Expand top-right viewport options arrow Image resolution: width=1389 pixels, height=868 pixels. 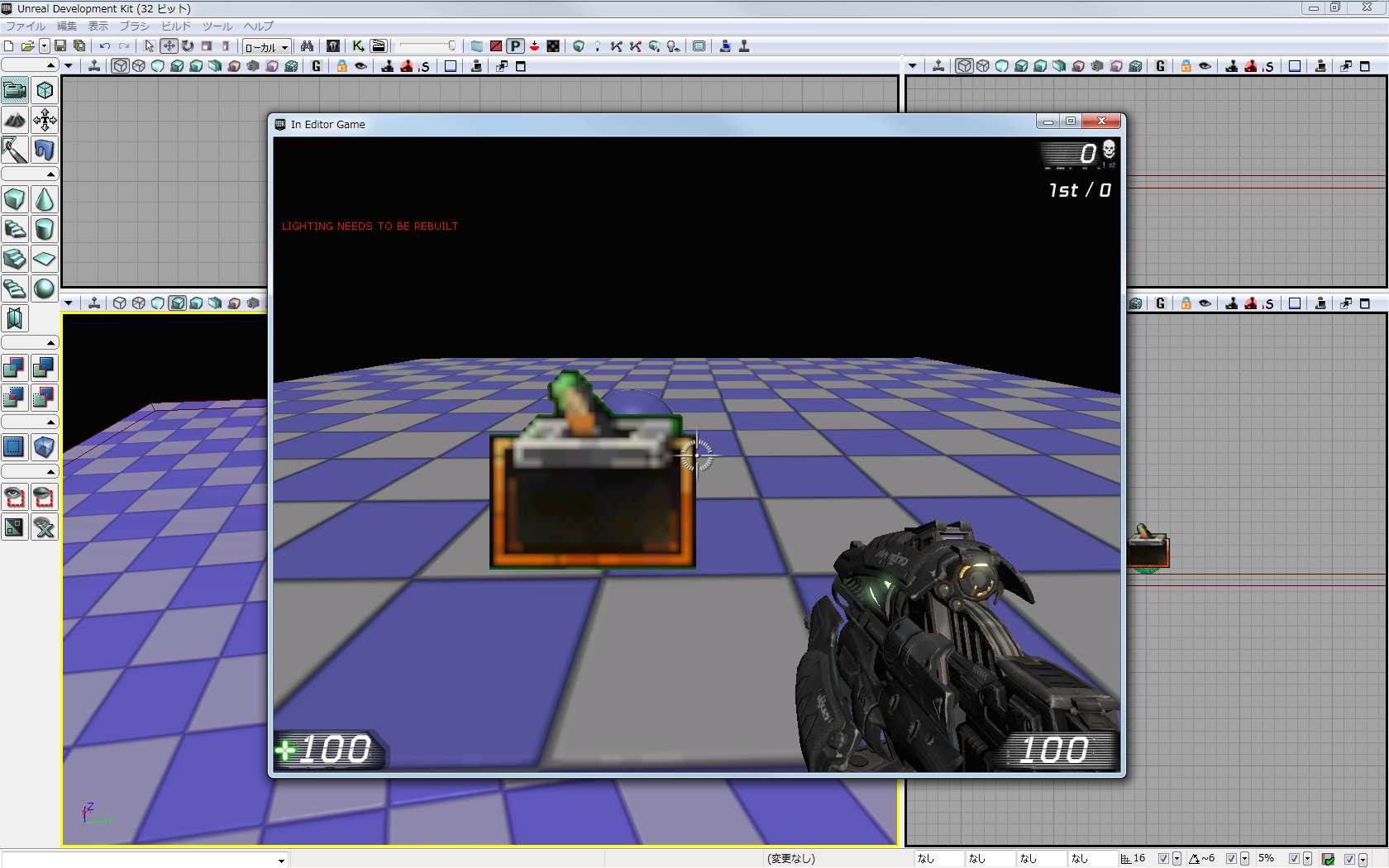(x=912, y=66)
